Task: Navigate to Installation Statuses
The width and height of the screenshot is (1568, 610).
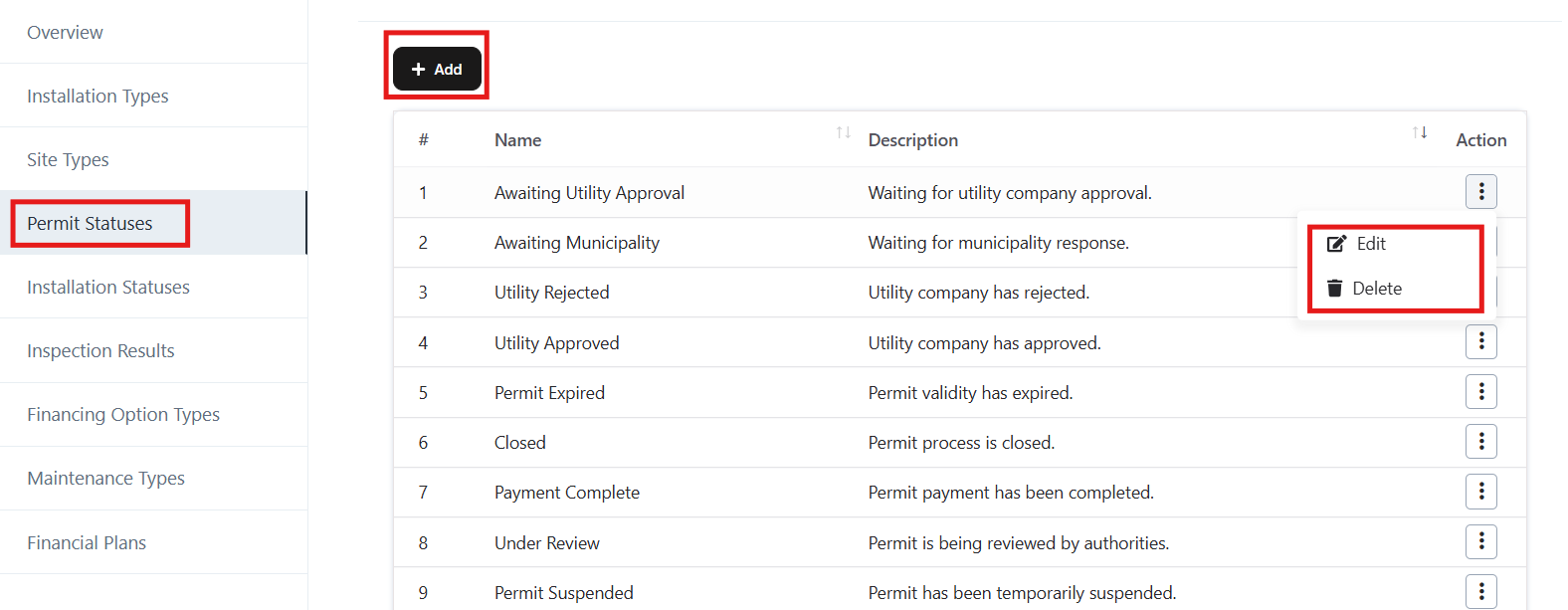Action: pos(108,288)
